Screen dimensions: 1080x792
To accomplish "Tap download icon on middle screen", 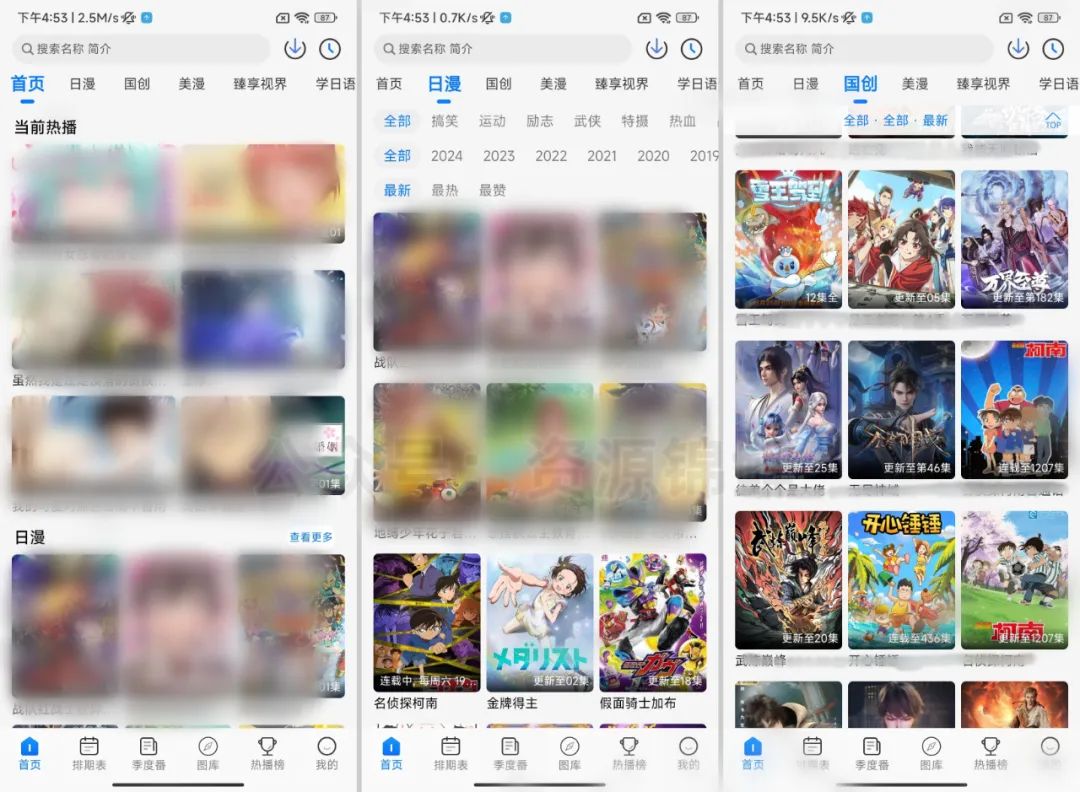I will click(x=656, y=48).
